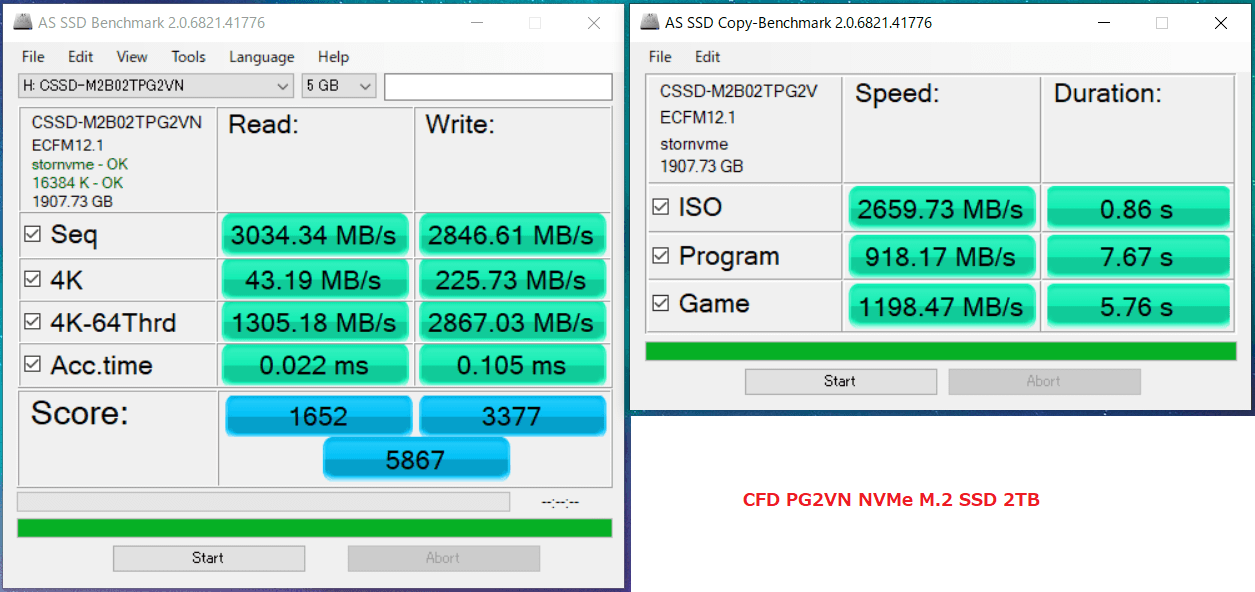Click the AS SSD Copy-Benchmark title bar icon
This screenshot has height=592, width=1255.
[x=650, y=22]
